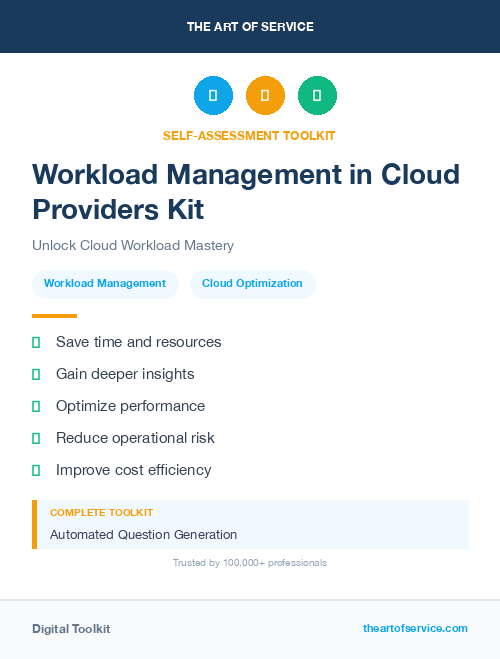Click the Unlock Cloud Workload Mastery subtitle
500x659 pixels.
pos(133,245)
